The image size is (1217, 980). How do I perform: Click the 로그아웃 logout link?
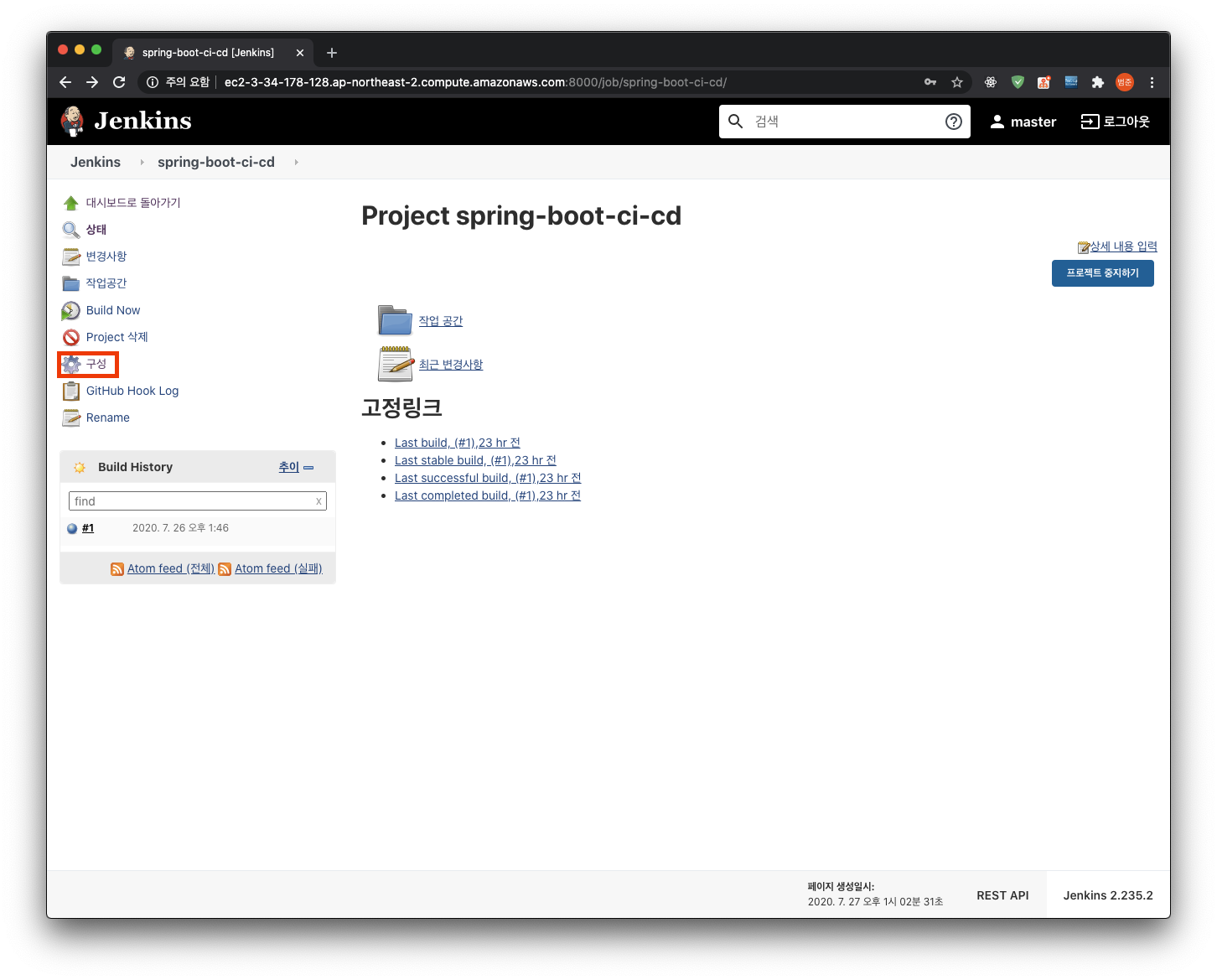click(1116, 122)
